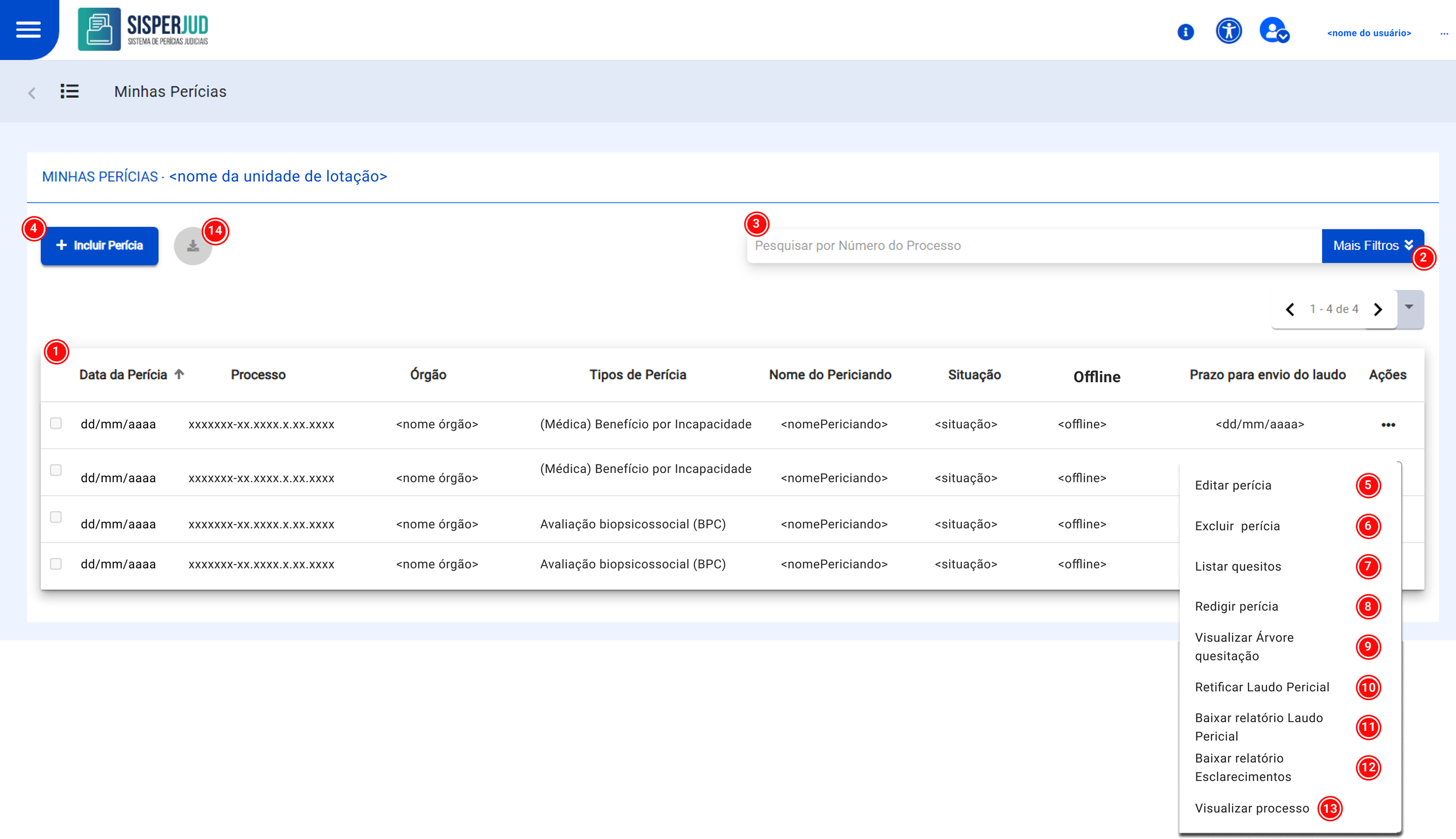Open the accessibility options icon
Viewport: 1456px width, 839px height.
click(1228, 31)
